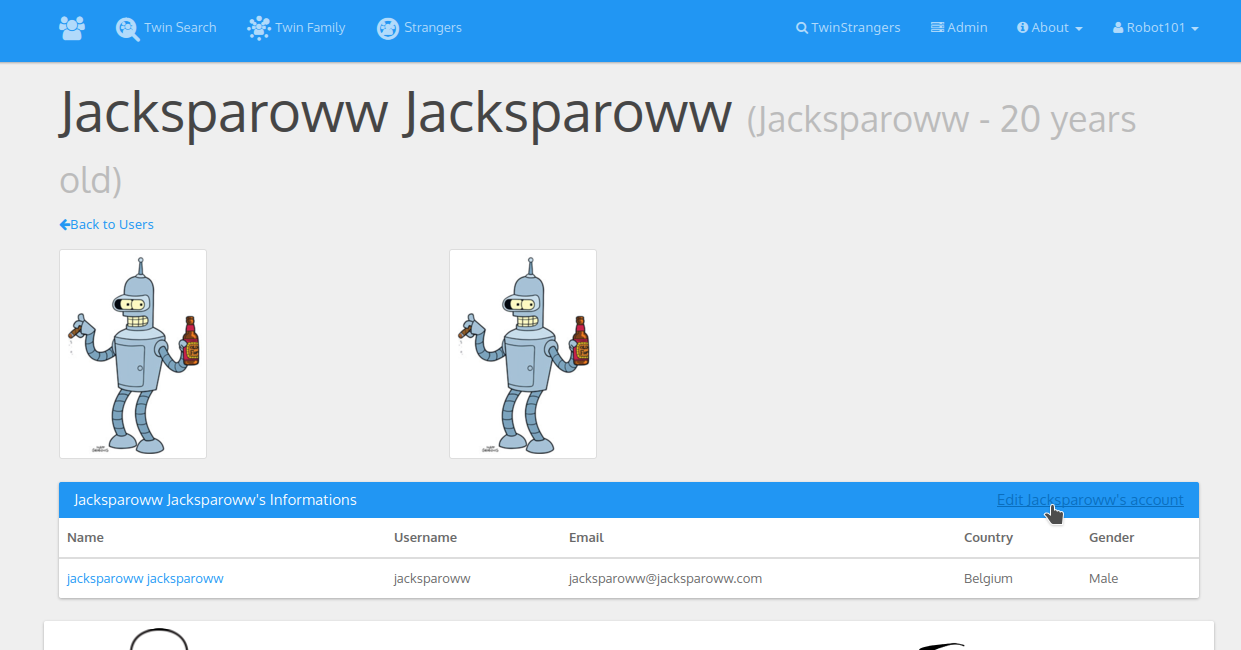Image resolution: width=1241 pixels, height=650 pixels.
Task: Open the first Bender robot photo
Action: click(x=133, y=354)
